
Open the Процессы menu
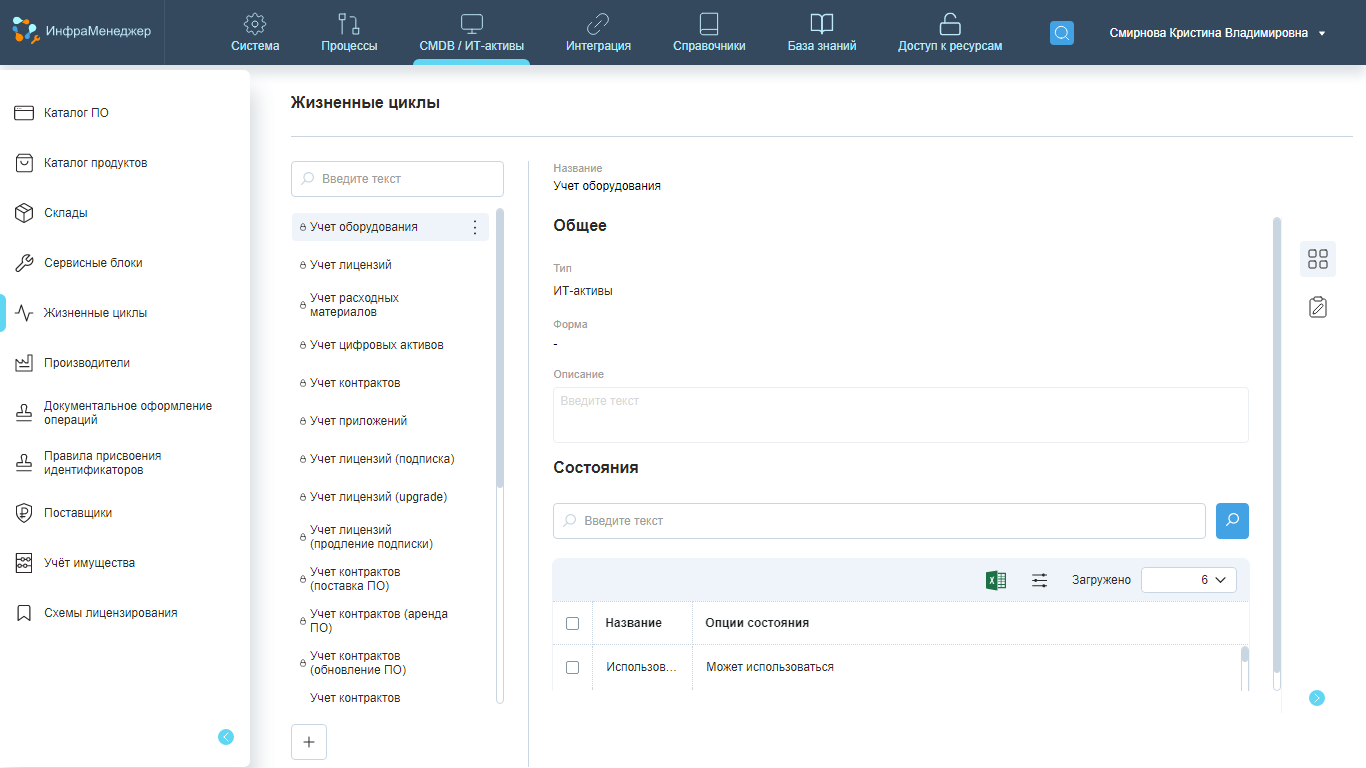pyautogui.click(x=349, y=33)
